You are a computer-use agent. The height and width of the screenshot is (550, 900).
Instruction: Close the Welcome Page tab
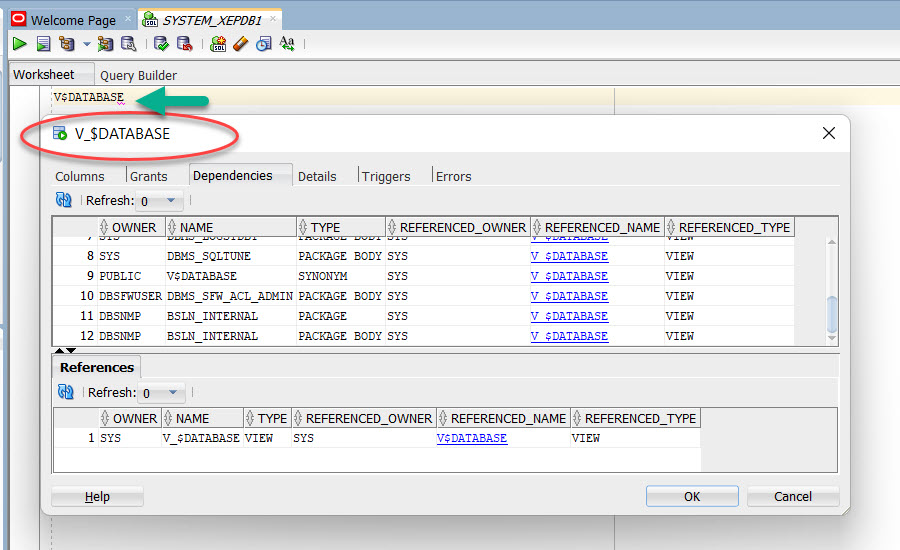(128, 19)
